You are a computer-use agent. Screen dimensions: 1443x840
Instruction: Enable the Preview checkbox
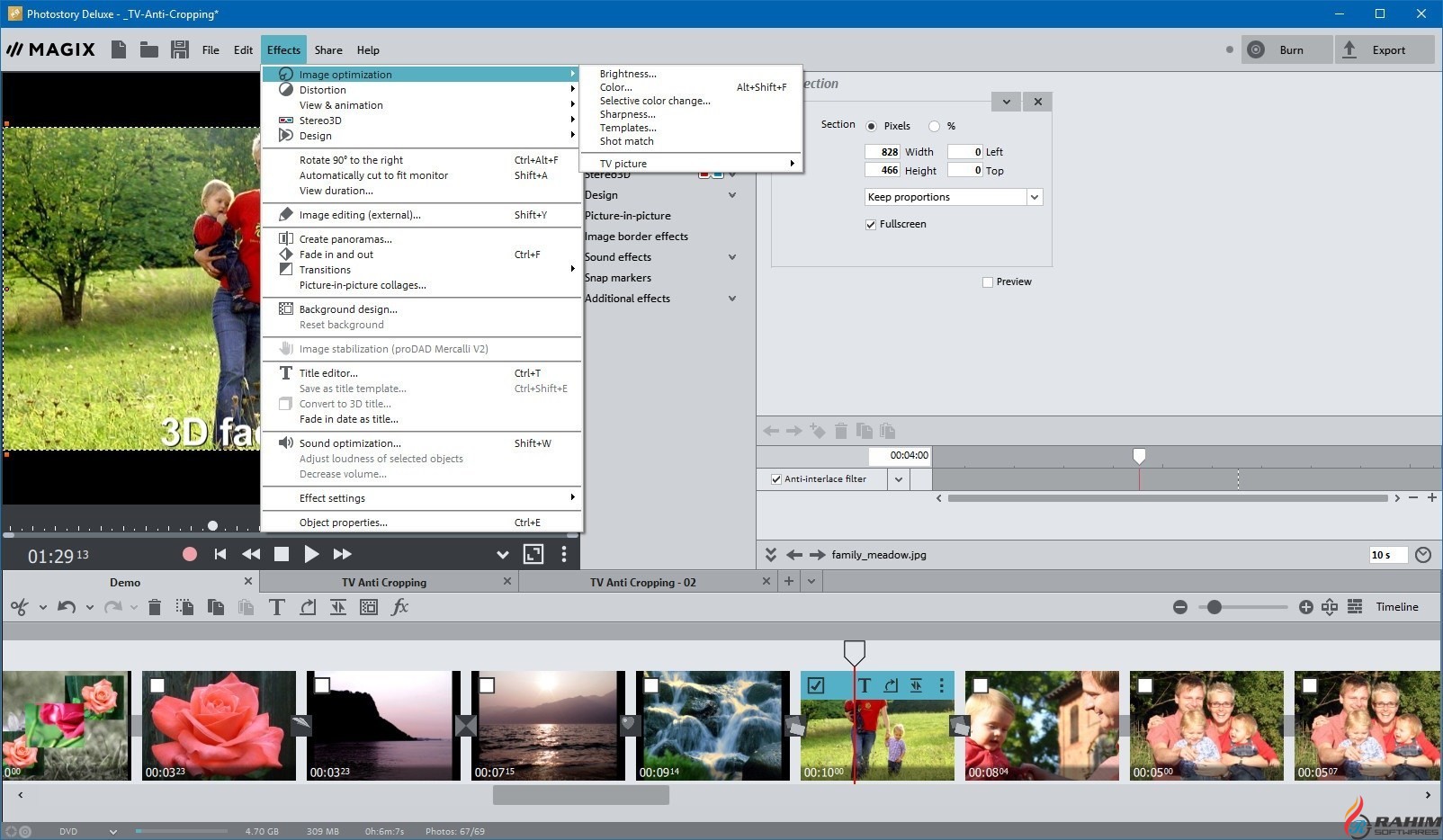988,281
